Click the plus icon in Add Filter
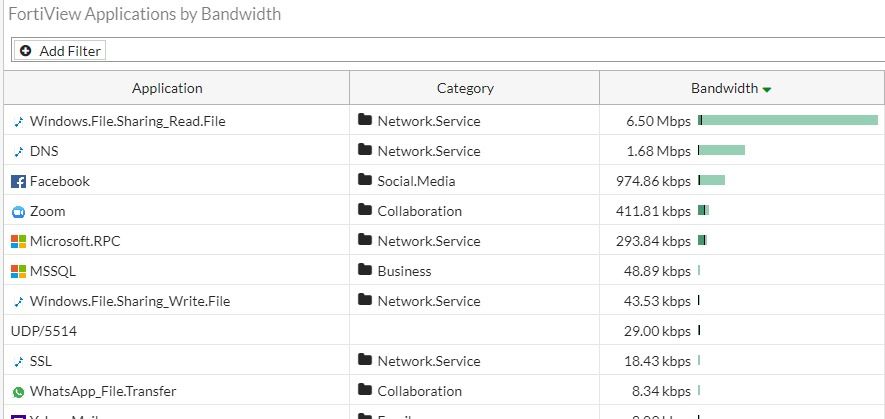The image size is (885, 419). coord(26,50)
